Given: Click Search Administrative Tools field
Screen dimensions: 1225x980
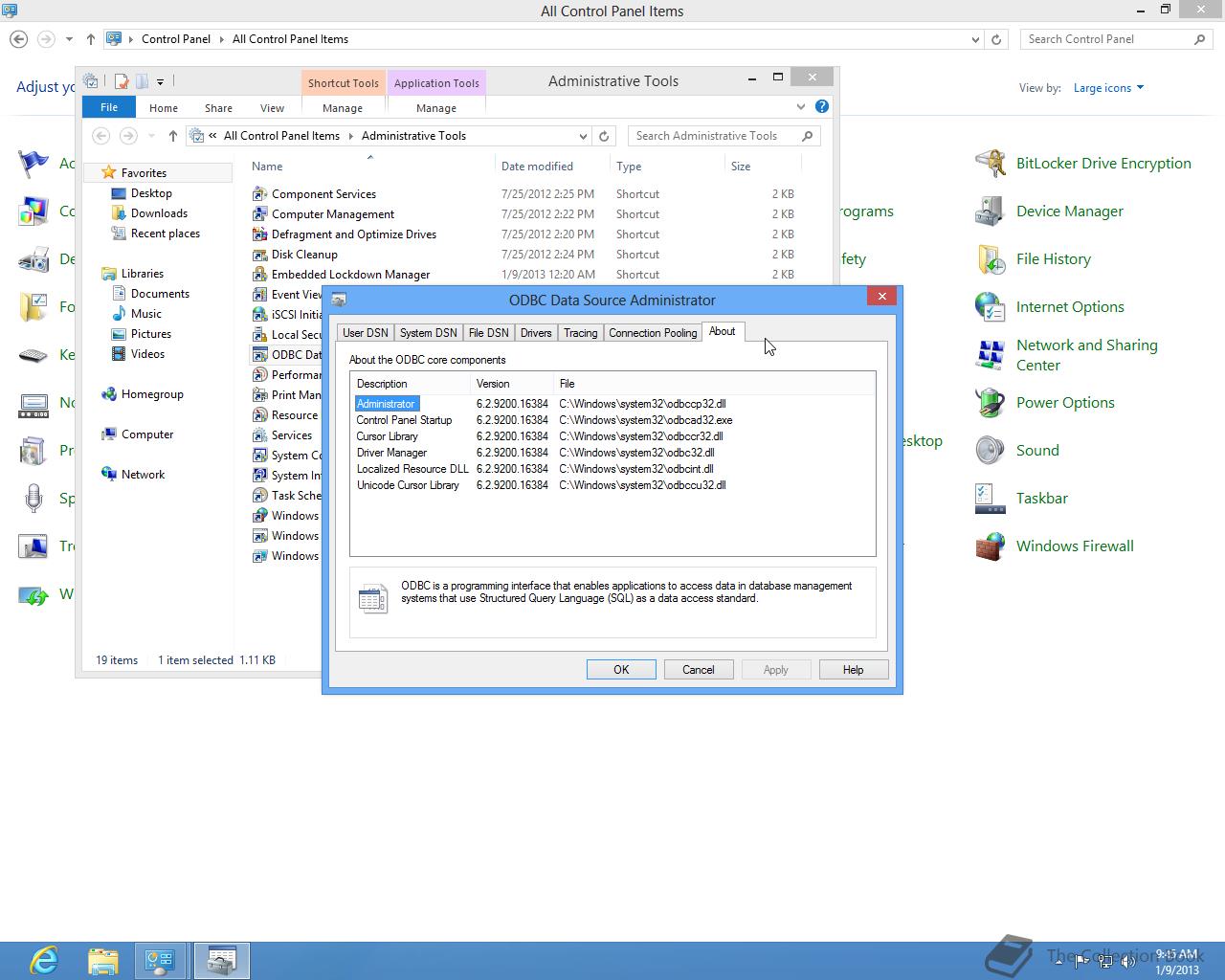Looking at the screenshot, I should pyautogui.click(x=724, y=136).
